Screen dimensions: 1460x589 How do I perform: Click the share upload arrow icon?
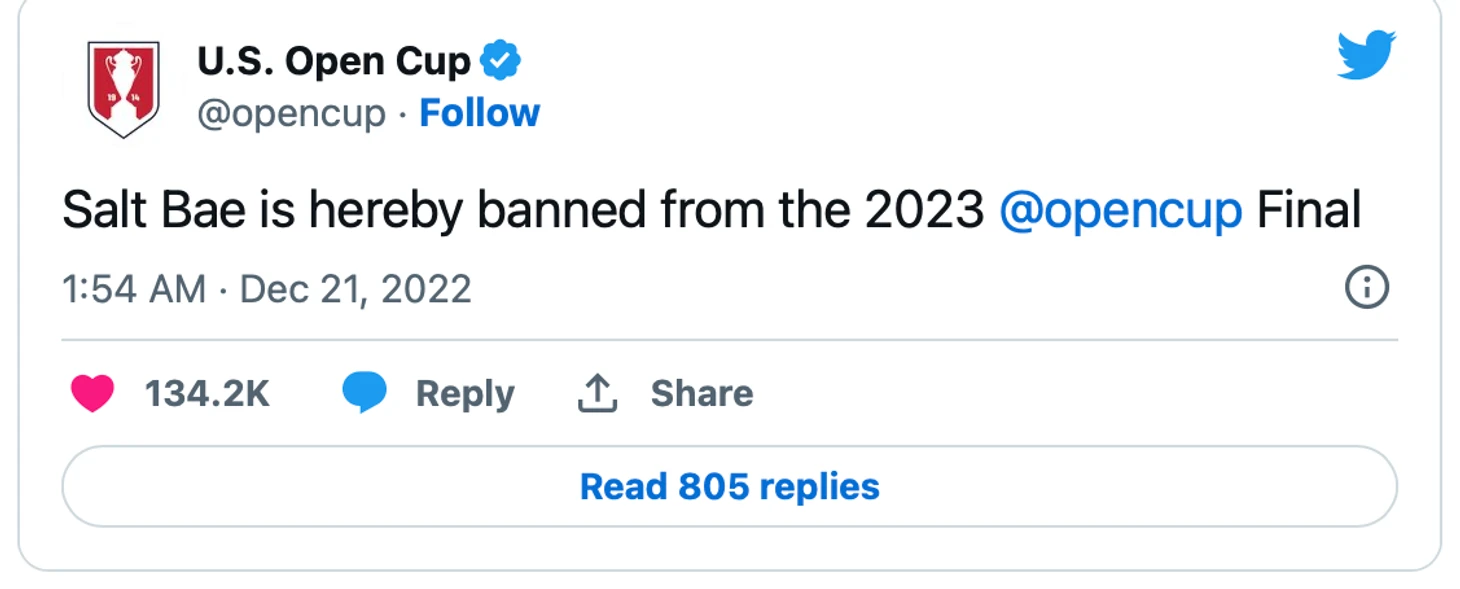598,393
